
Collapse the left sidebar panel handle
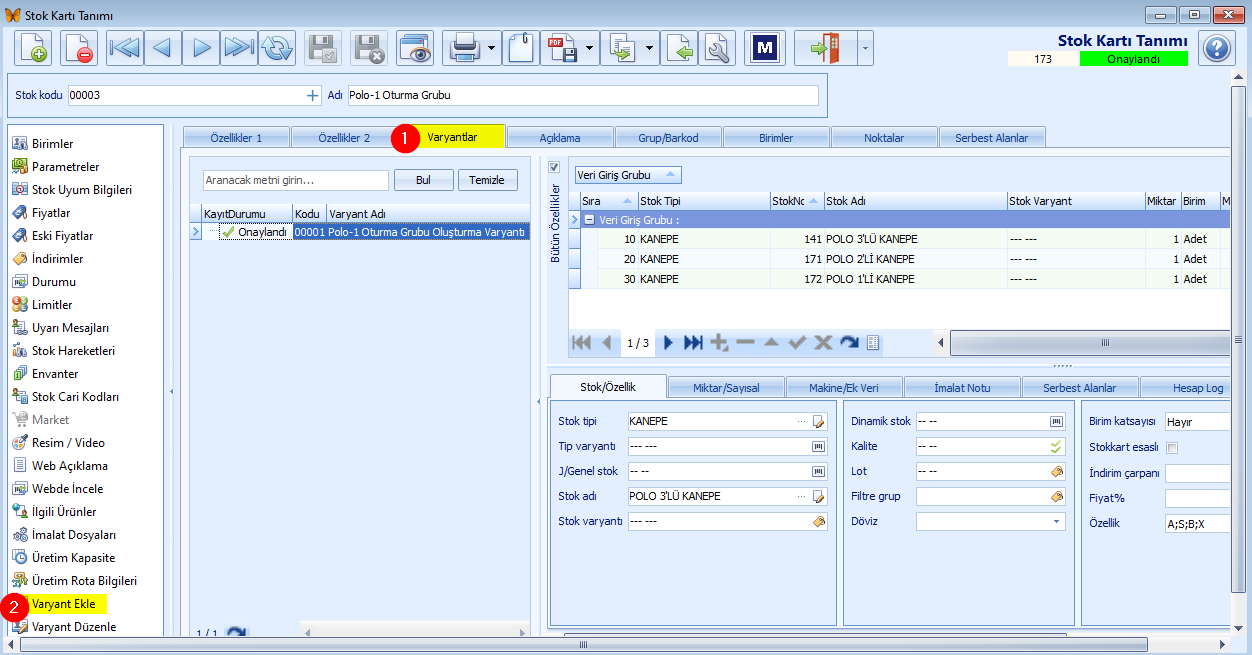click(x=170, y=391)
